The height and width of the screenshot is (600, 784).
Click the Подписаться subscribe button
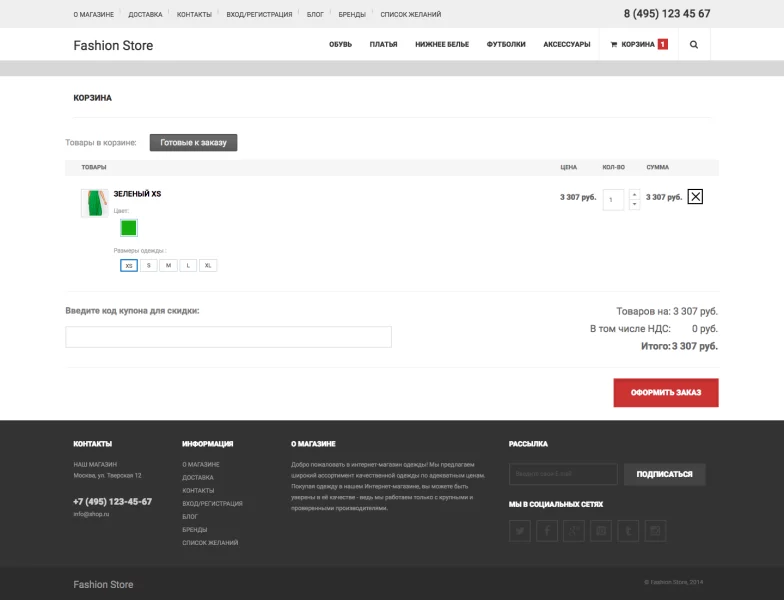tap(664, 474)
